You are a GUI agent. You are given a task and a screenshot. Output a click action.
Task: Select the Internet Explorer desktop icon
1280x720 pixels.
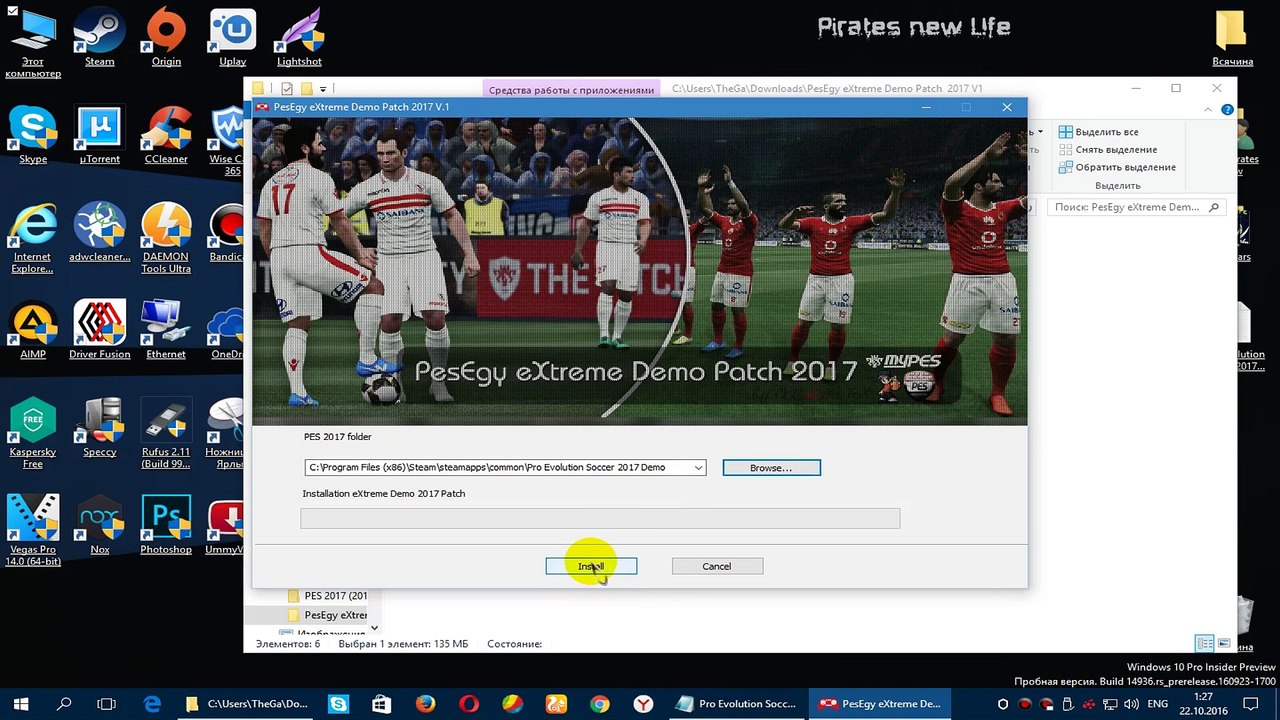[x=32, y=238]
